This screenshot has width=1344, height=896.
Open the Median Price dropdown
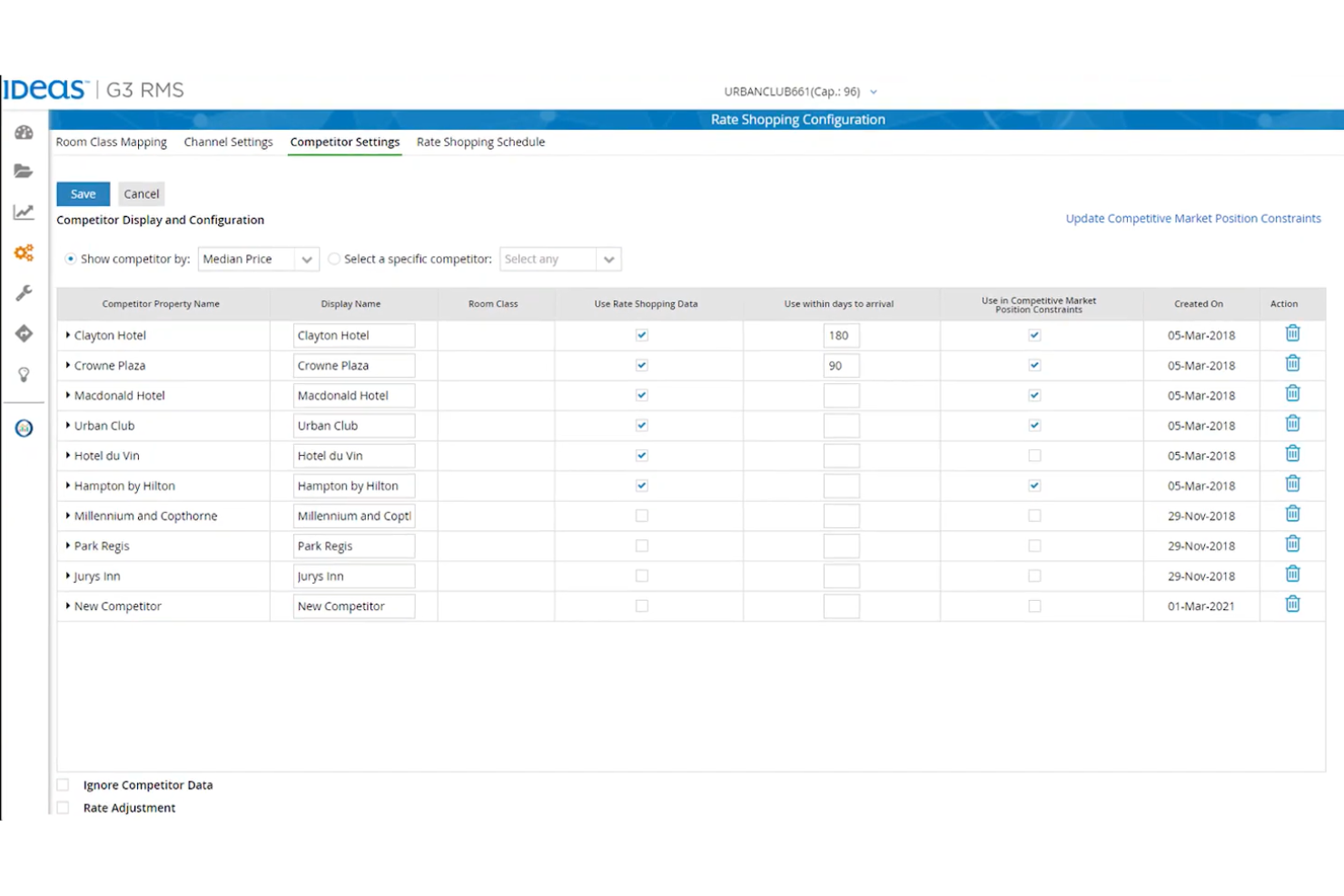(x=258, y=259)
